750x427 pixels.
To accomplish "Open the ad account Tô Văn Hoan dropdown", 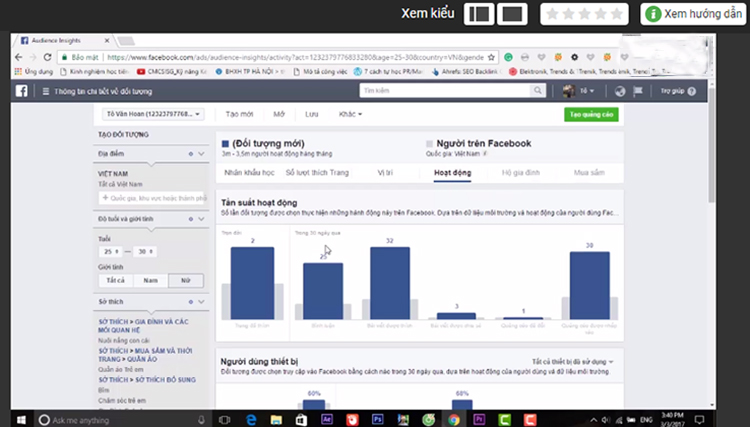I will [x=153, y=114].
